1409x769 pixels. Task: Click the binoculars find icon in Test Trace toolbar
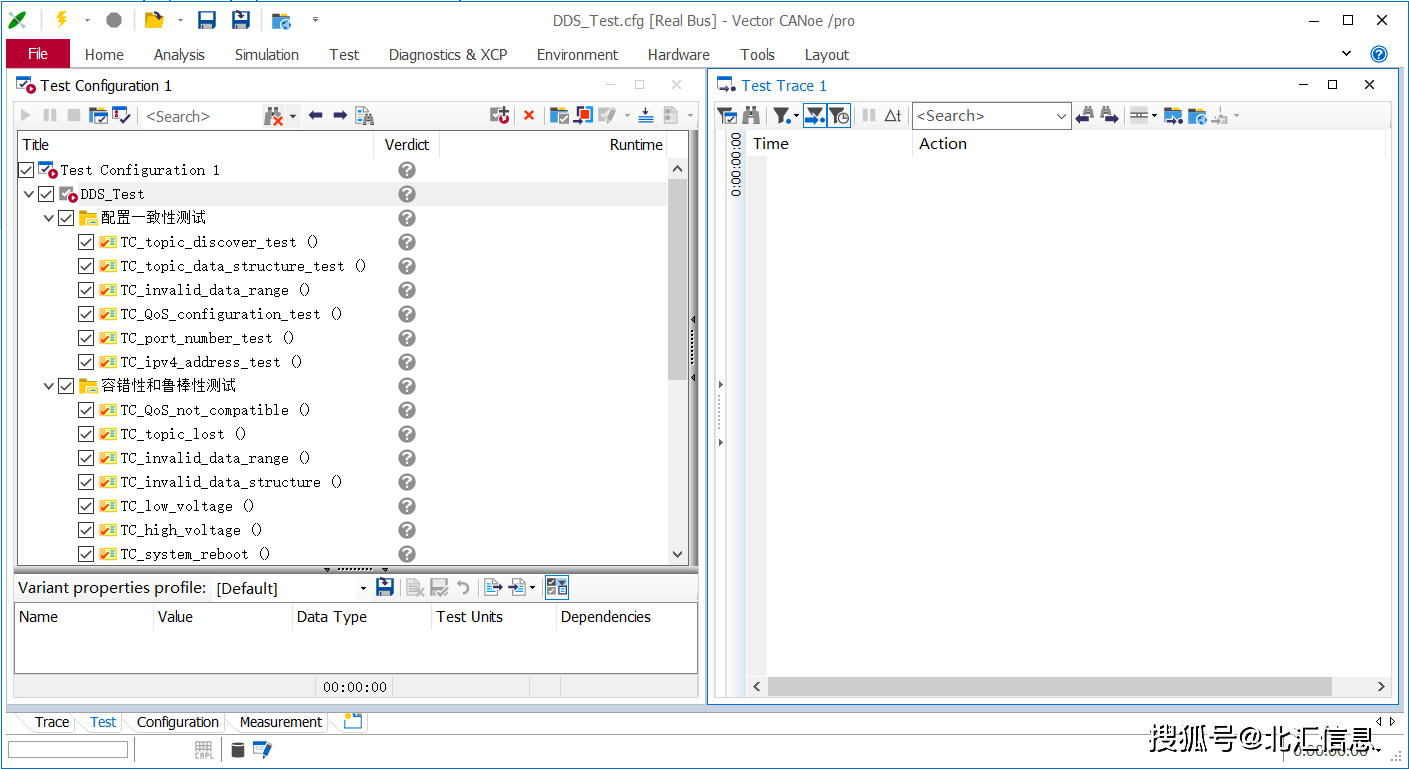751,116
